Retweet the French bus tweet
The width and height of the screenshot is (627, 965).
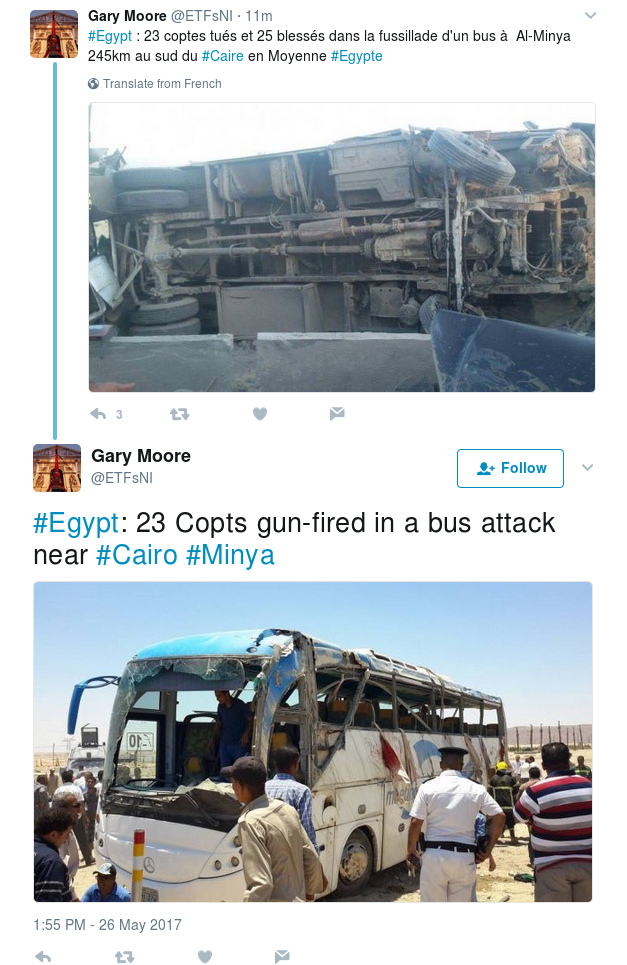coord(179,414)
